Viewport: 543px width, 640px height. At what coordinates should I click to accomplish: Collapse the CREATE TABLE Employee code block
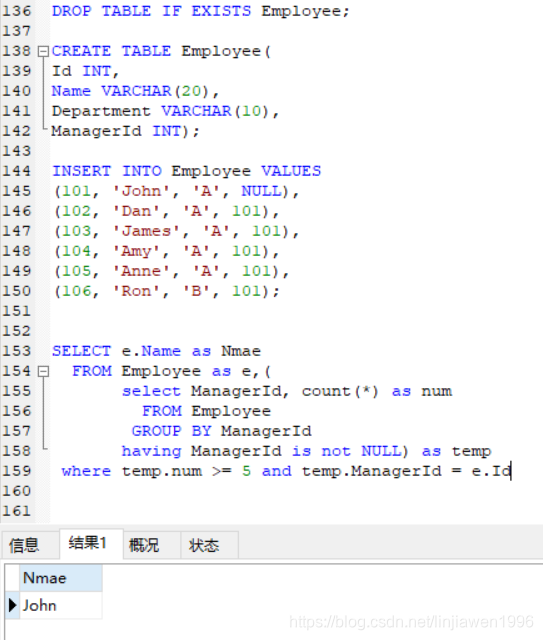point(43,51)
